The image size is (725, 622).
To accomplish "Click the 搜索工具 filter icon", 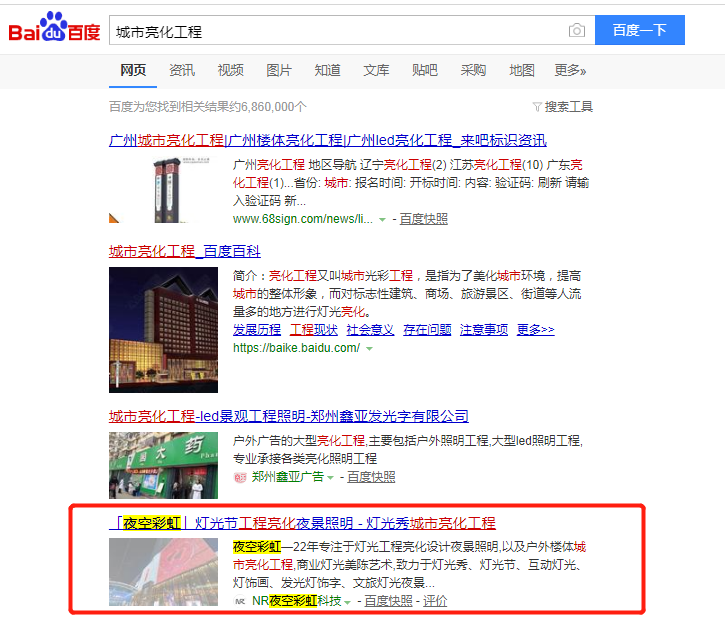I will (537, 107).
